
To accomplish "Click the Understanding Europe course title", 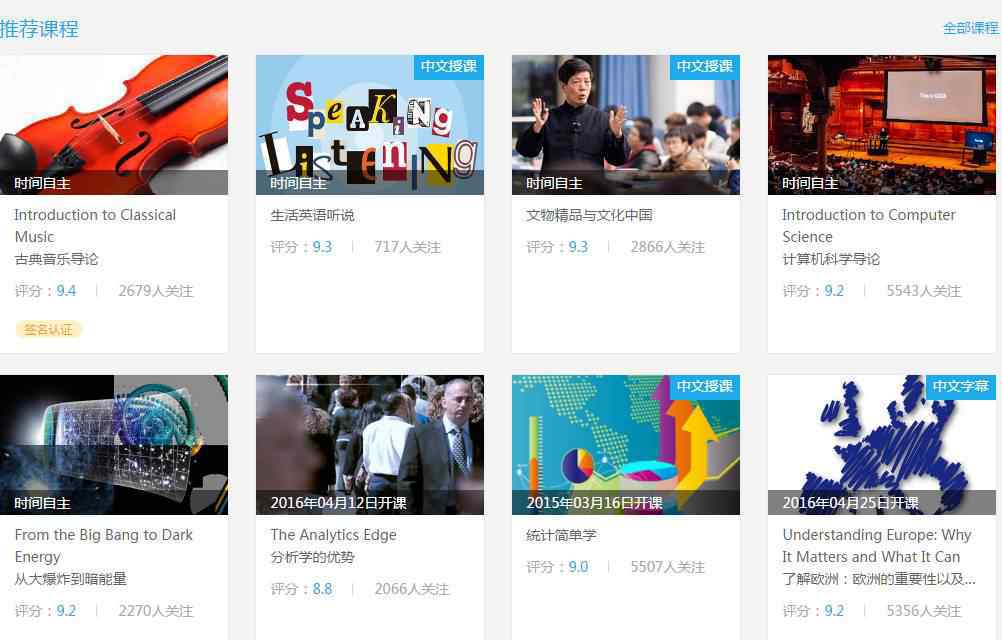I will click(877, 545).
